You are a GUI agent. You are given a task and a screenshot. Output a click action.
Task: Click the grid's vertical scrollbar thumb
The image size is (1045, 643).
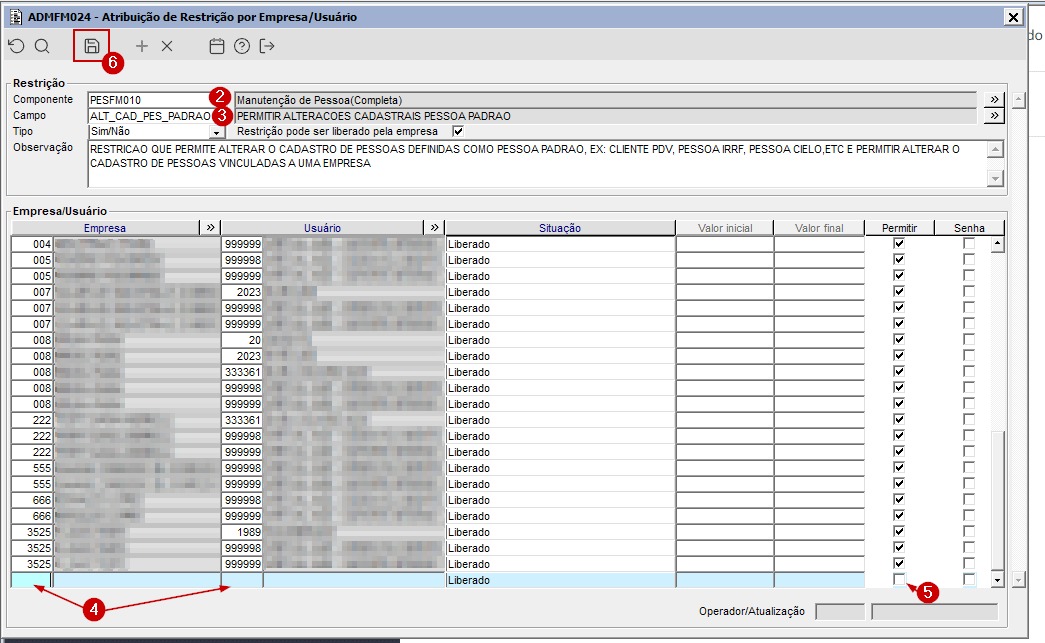(997, 500)
